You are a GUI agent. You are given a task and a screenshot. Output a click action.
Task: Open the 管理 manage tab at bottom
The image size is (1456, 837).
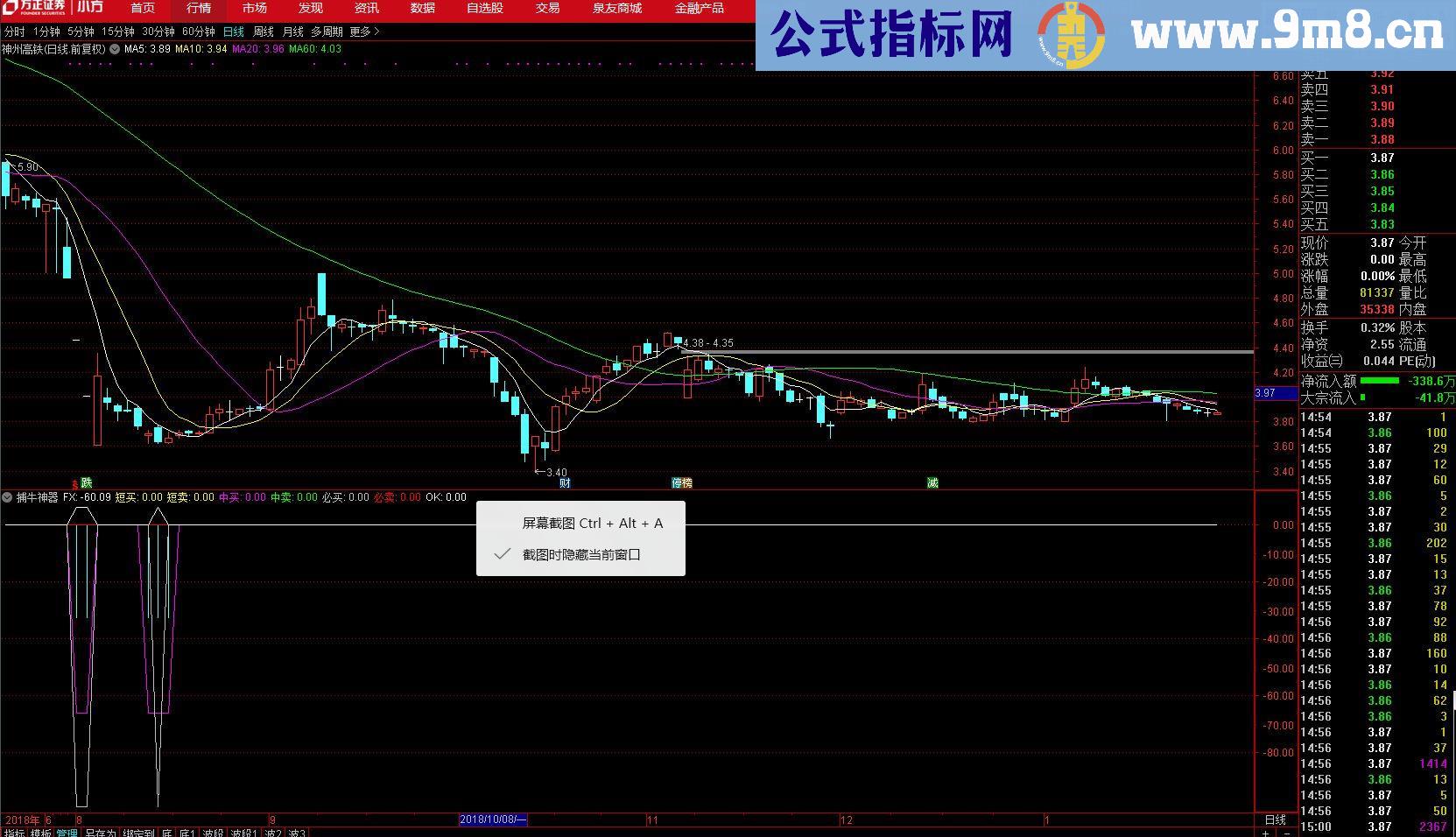pos(67,833)
